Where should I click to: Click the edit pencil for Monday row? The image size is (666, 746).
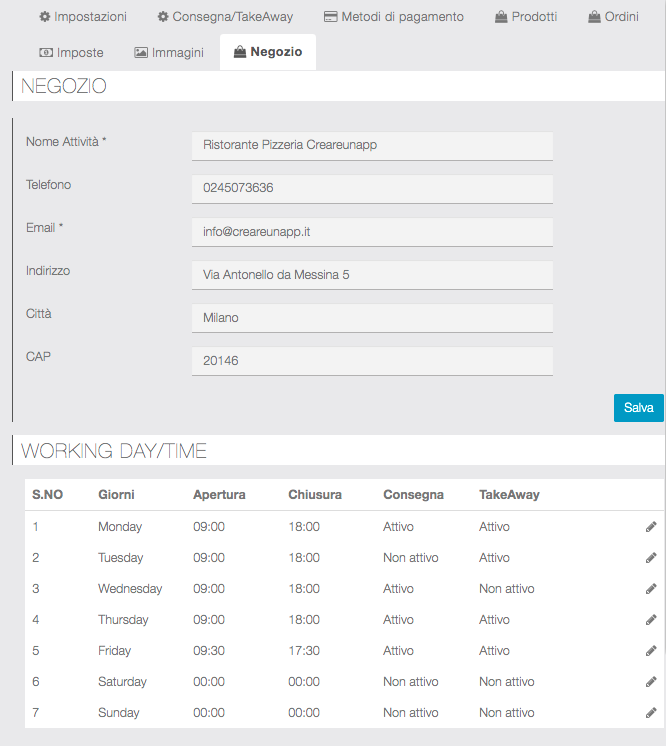(x=651, y=527)
